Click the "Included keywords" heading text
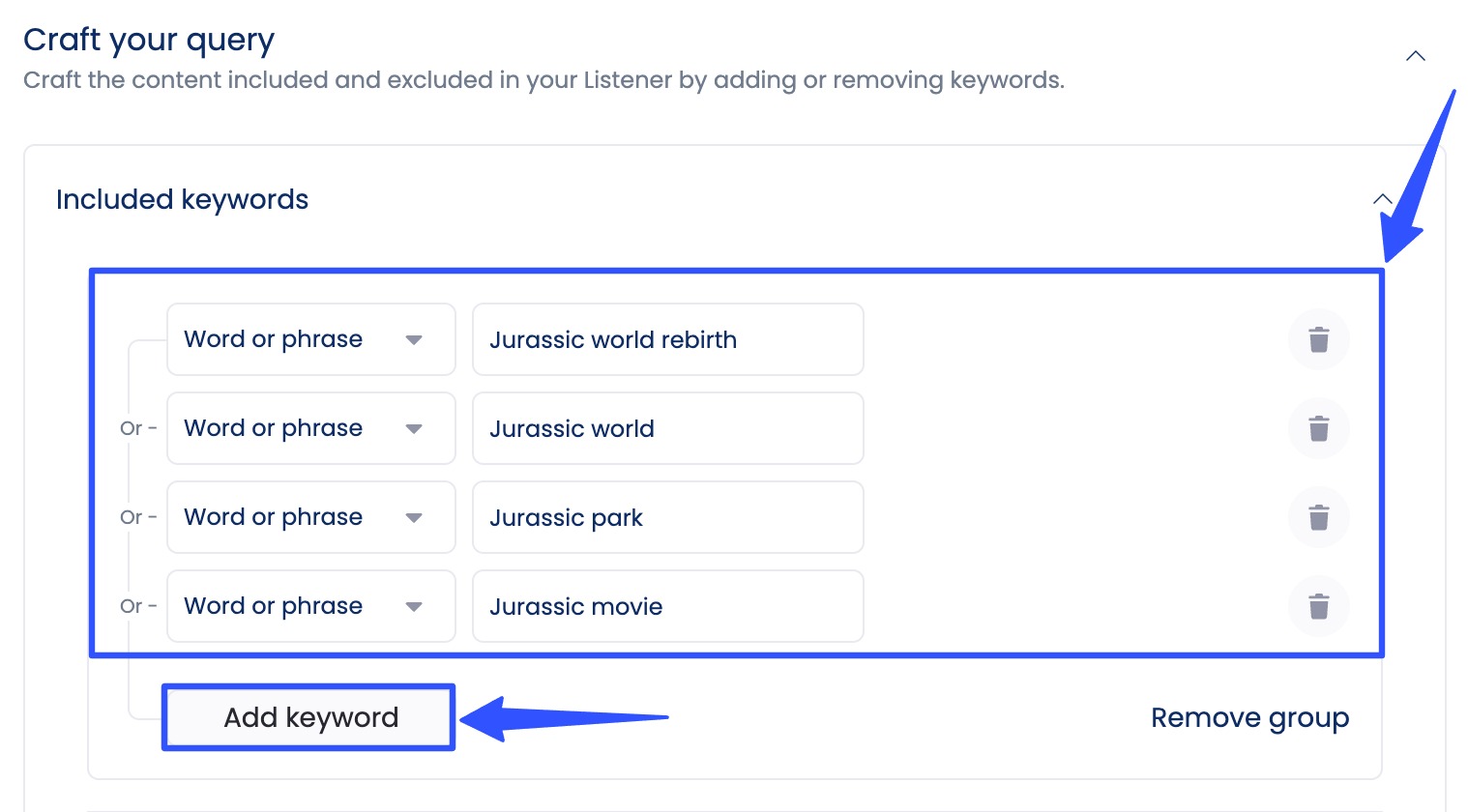Screen dimensions: 1468x812 (182, 199)
